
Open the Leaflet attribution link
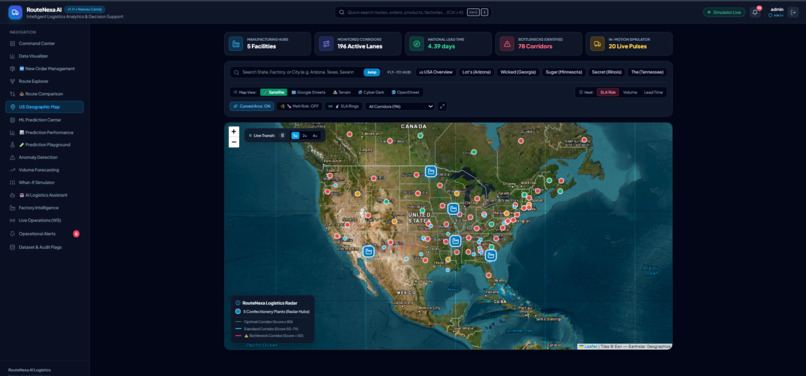pyautogui.click(x=588, y=347)
